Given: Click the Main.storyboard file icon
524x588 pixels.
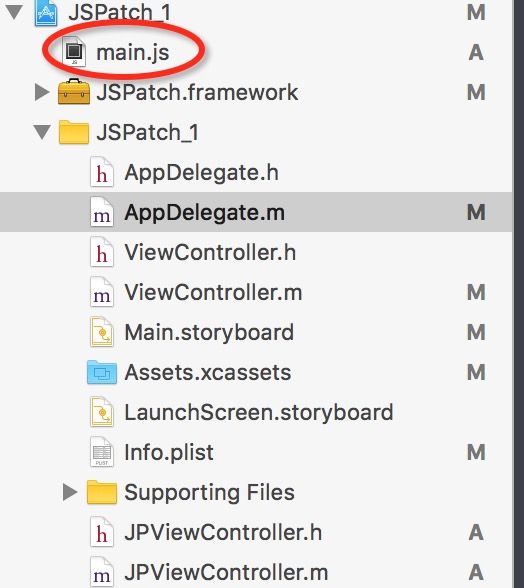Looking at the screenshot, I should pyautogui.click(x=102, y=332).
